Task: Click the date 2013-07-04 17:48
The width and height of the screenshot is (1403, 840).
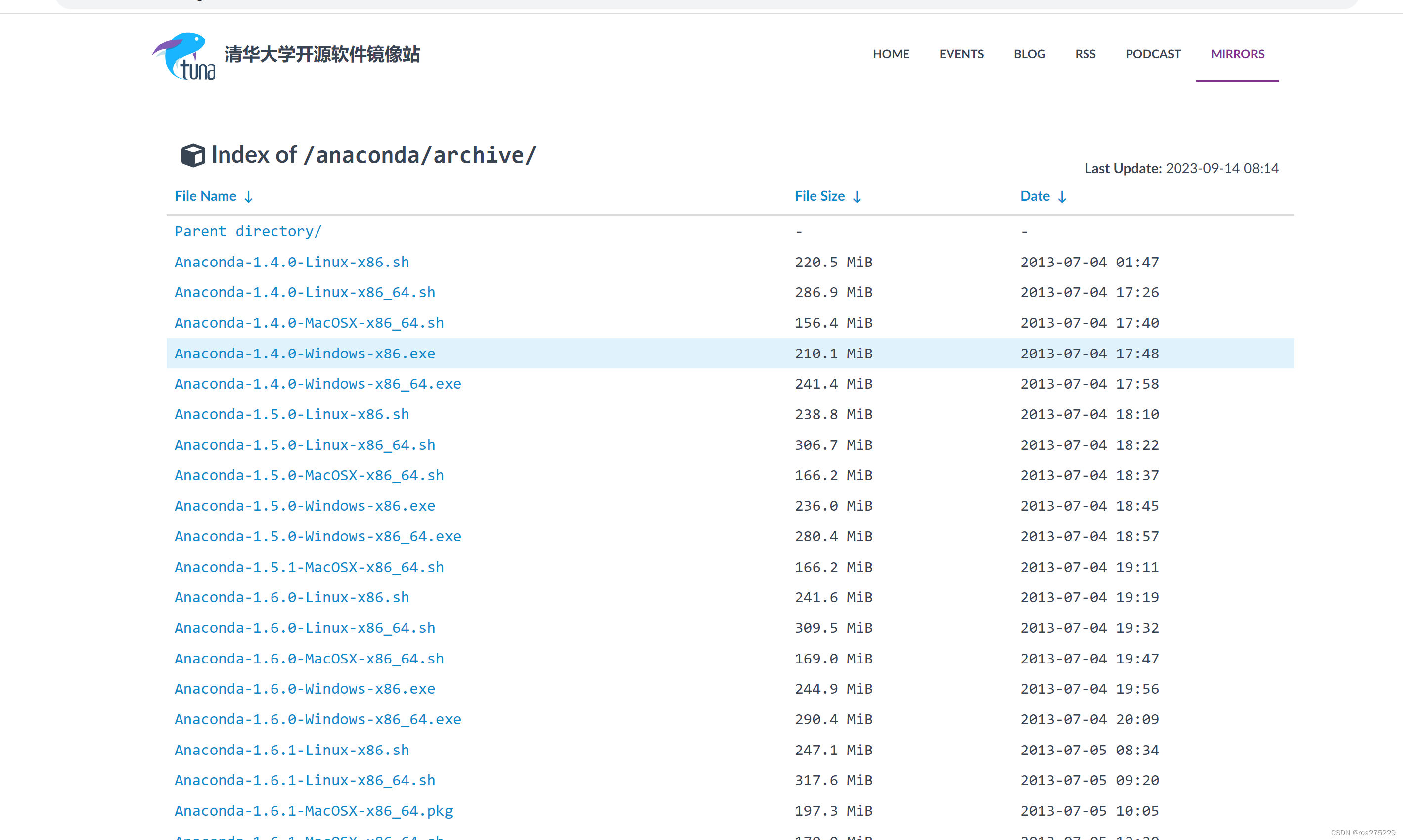Action: 1089,353
